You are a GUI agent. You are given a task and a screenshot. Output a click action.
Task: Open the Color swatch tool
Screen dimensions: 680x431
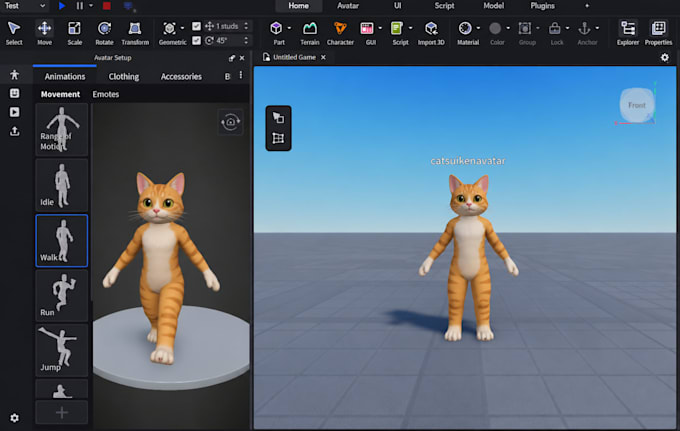pyautogui.click(x=495, y=29)
